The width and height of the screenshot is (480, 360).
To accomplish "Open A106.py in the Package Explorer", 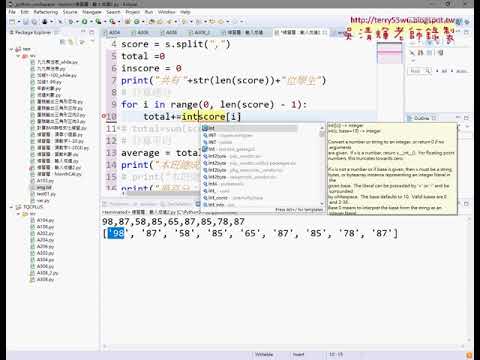I will (45, 227).
